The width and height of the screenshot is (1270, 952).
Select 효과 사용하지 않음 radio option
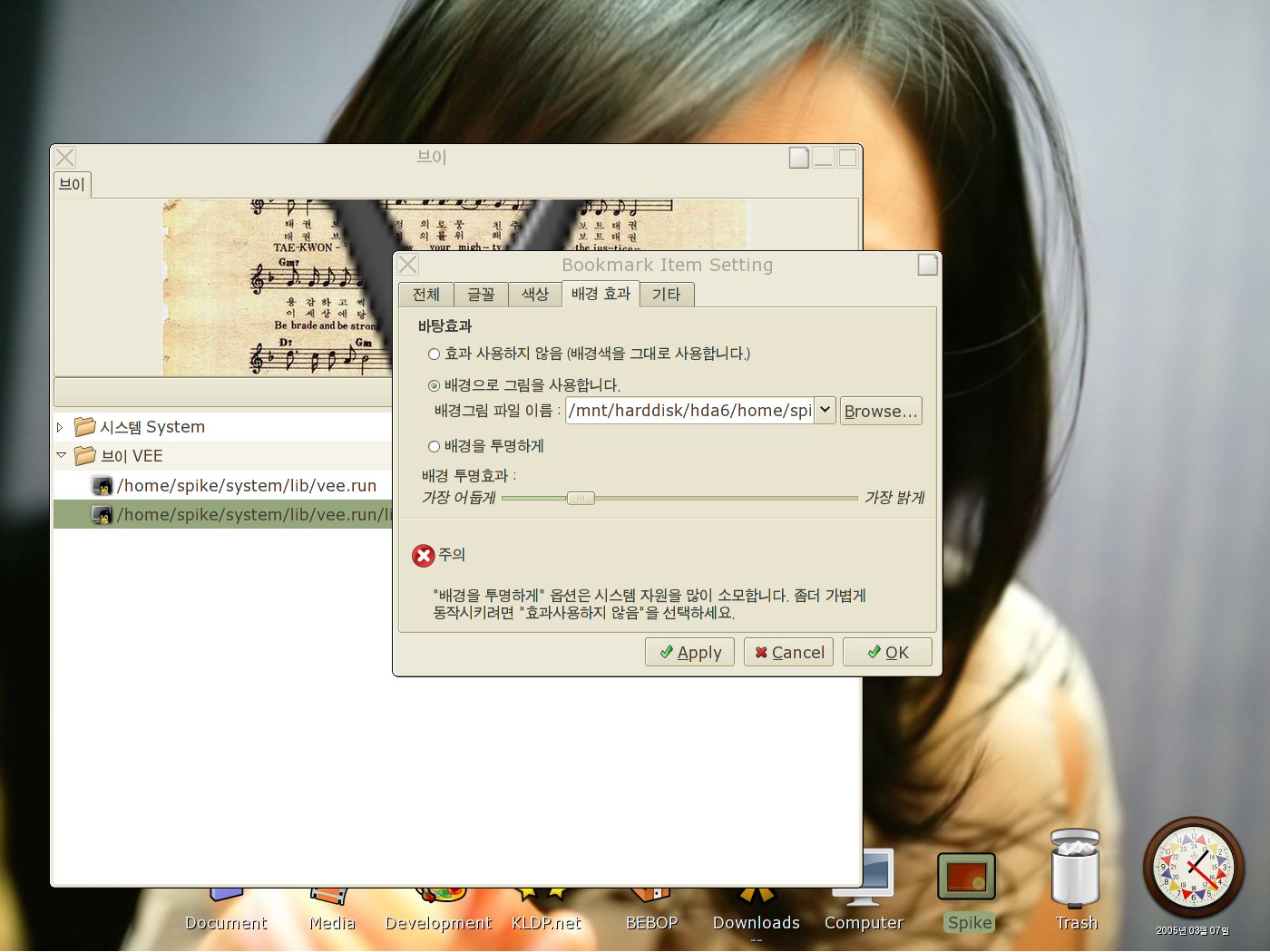(x=435, y=355)
